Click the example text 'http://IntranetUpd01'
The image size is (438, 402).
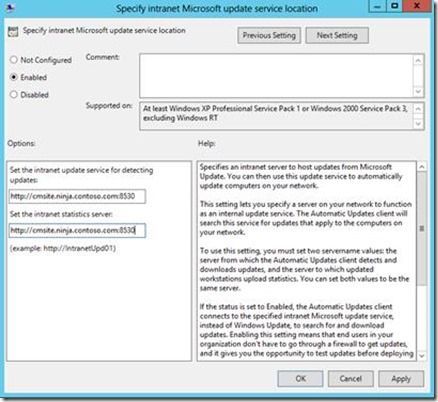[79, 249]
